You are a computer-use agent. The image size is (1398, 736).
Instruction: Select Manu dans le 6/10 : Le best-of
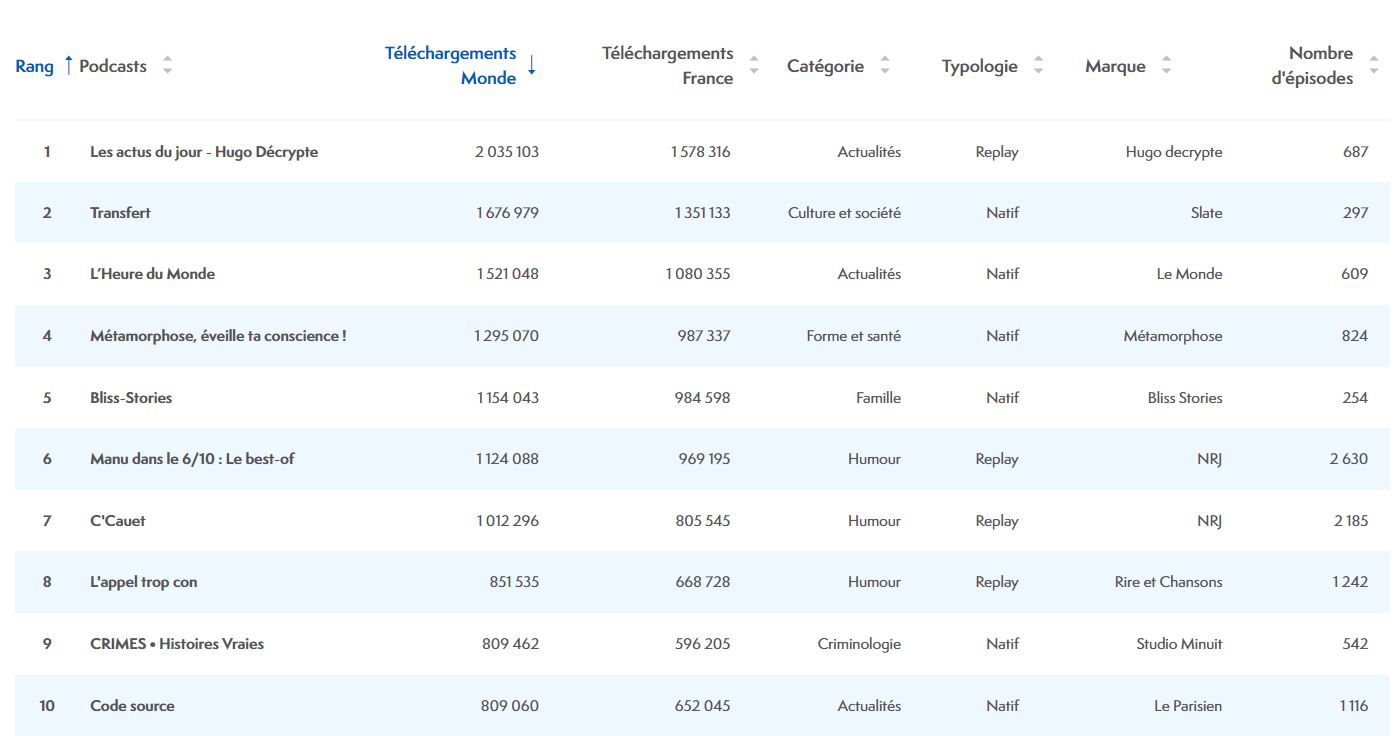192,459
